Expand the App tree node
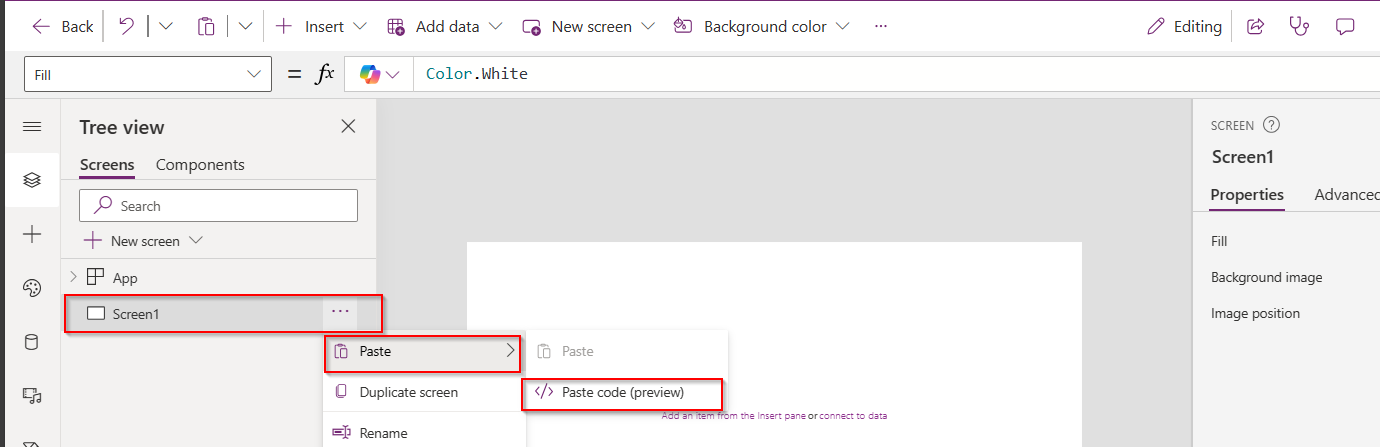The width and height of the screenshot is (1380, 447). [72, 277]
